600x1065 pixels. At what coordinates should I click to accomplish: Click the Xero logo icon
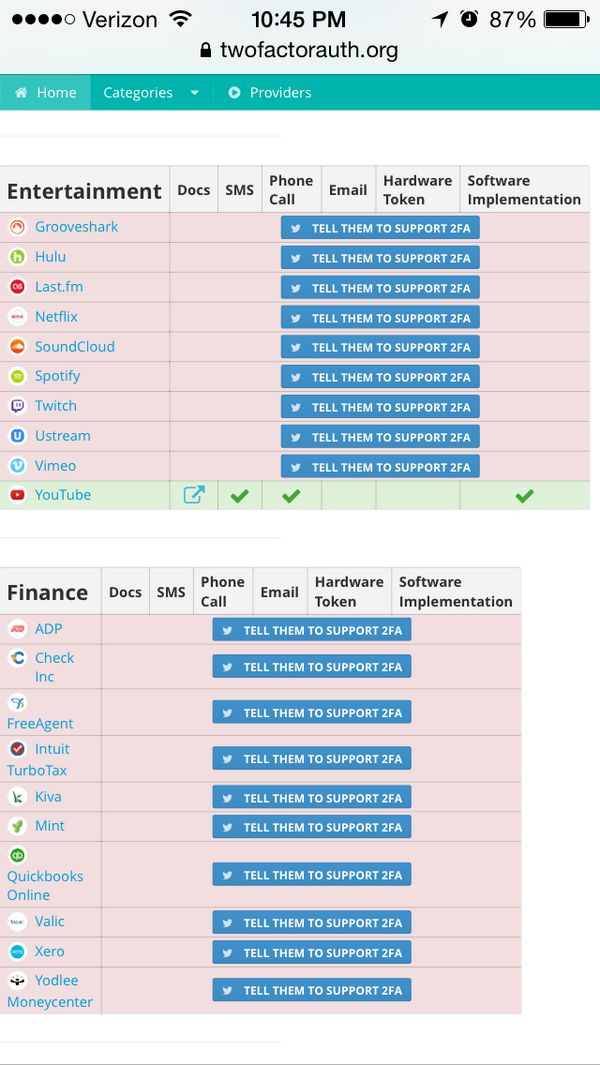pos(17,951)
